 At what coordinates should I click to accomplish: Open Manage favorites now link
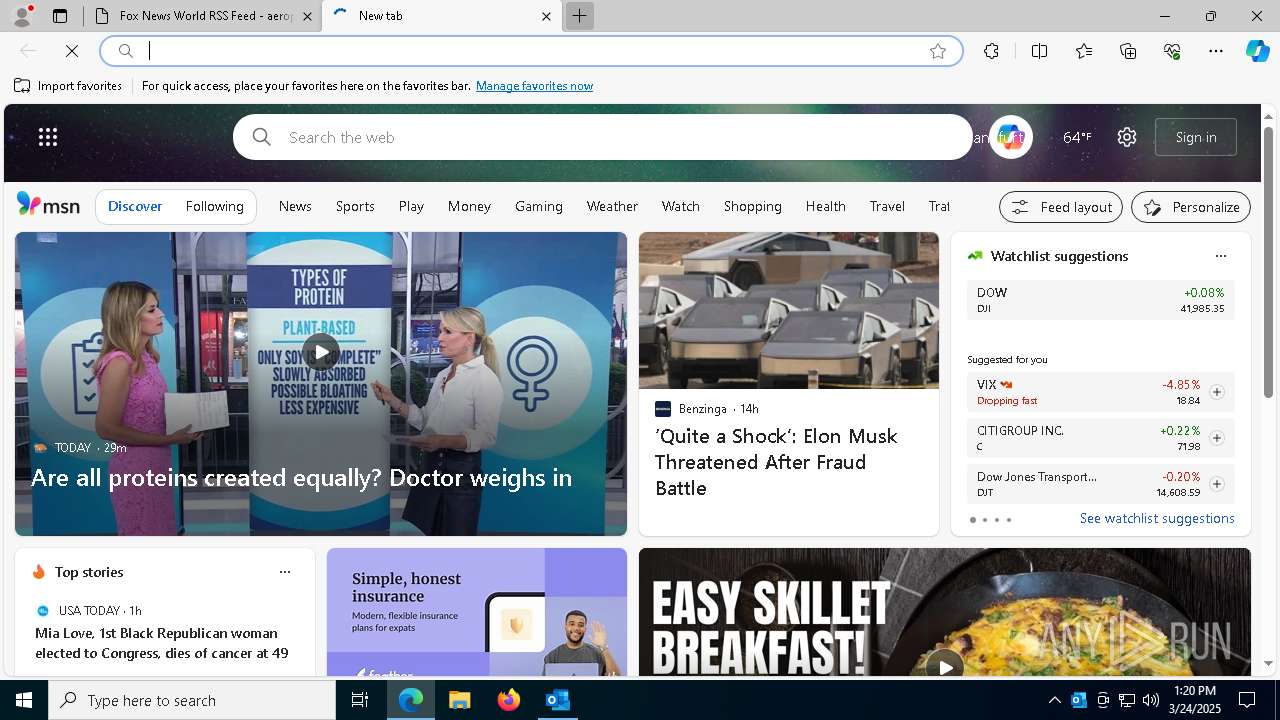point(534,86)
